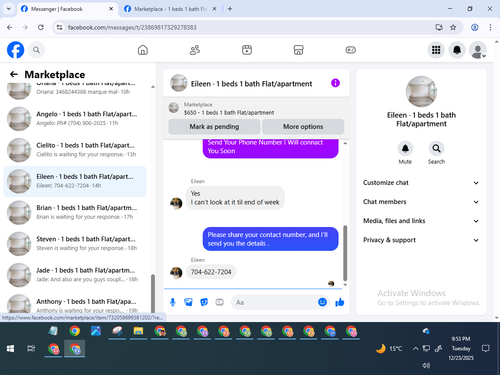Viewport: 500px width, 375px height.
Task: Expand Privacy & support section
Action: (421, 240)
